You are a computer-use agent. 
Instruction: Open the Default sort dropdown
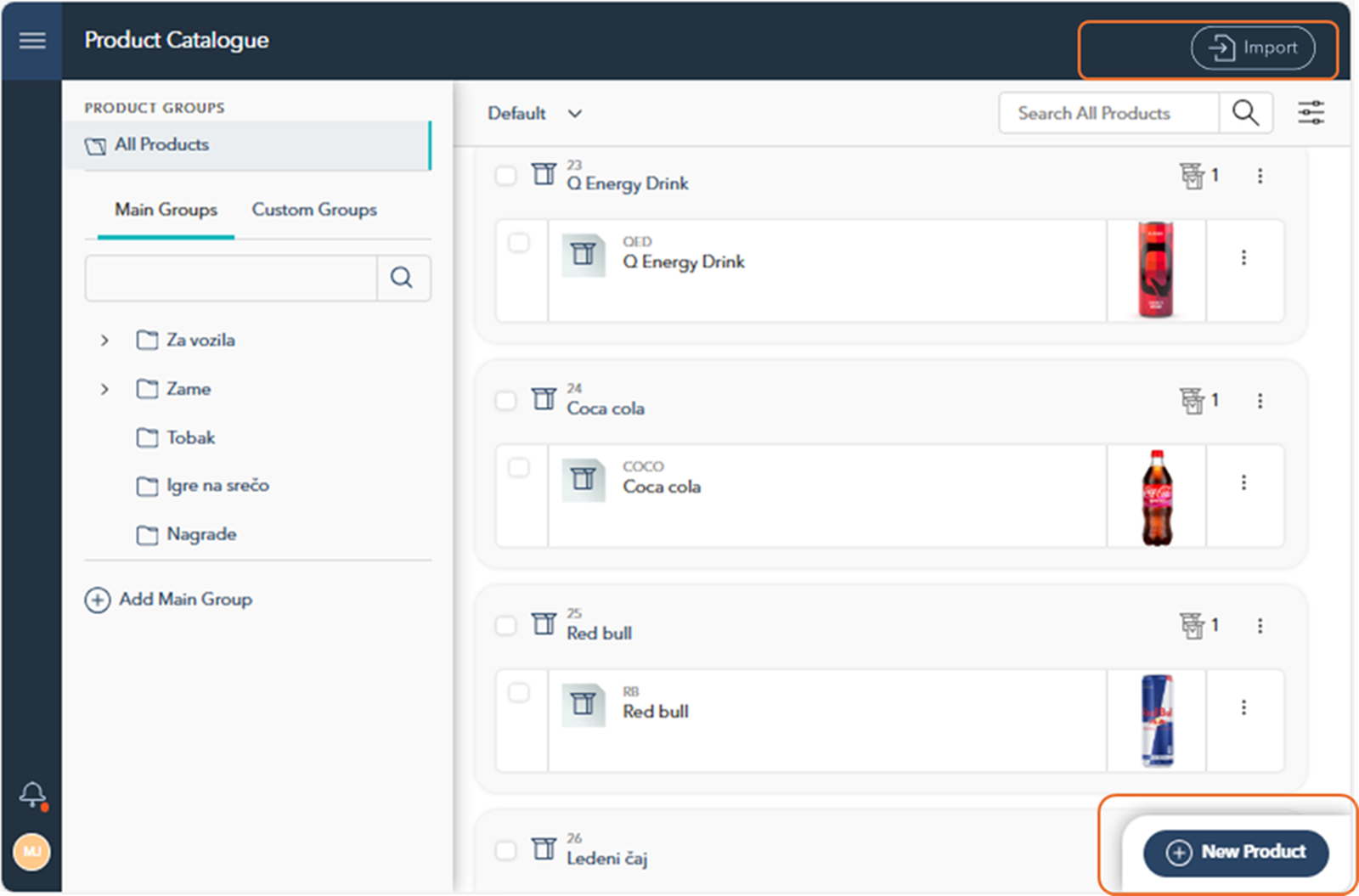(535, 113)
